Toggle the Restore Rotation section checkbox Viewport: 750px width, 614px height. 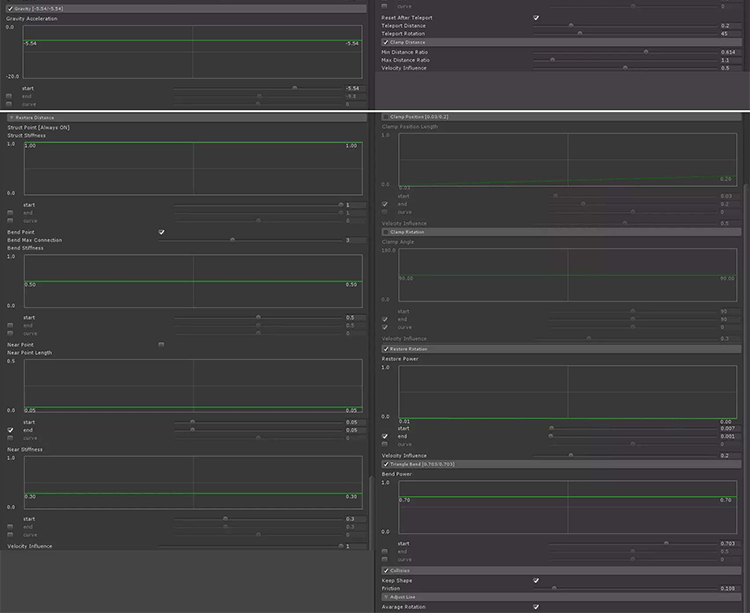387,348
